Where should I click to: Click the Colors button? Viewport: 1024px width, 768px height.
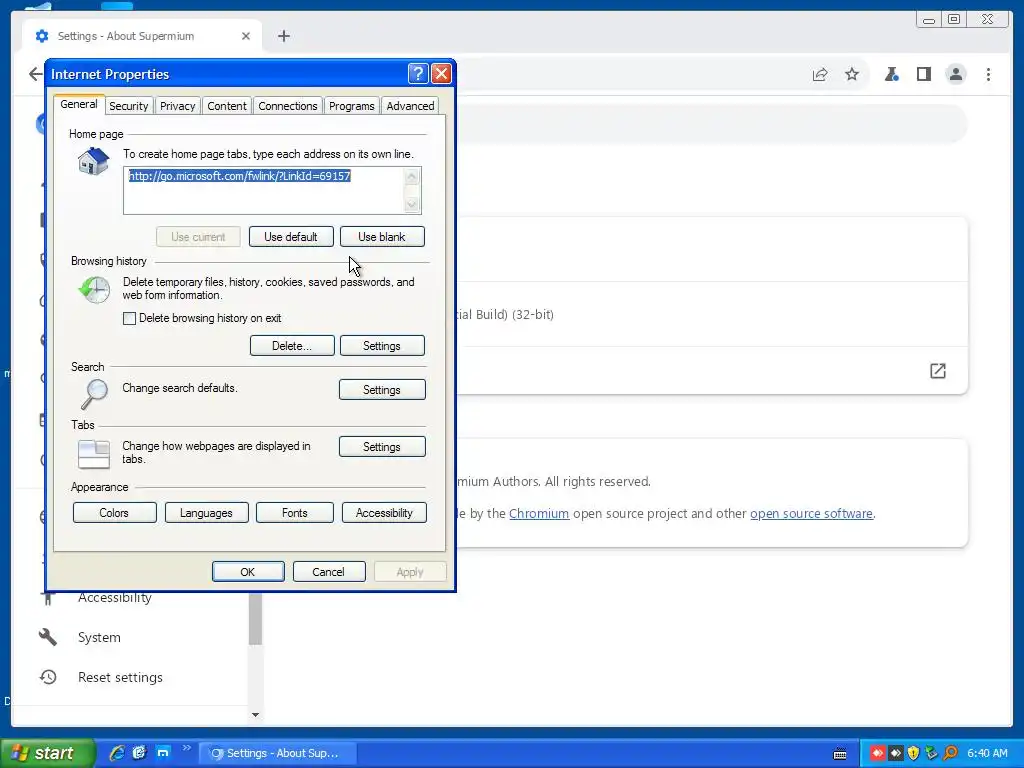tap(114, 513)
